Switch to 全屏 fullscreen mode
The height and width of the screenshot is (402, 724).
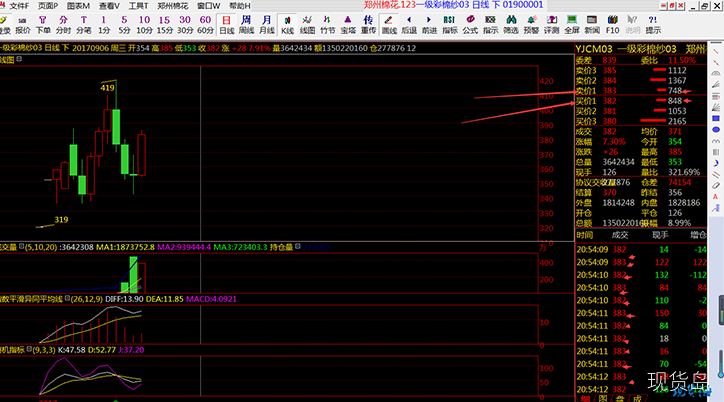pyautogui.click(x=571, y=24)
